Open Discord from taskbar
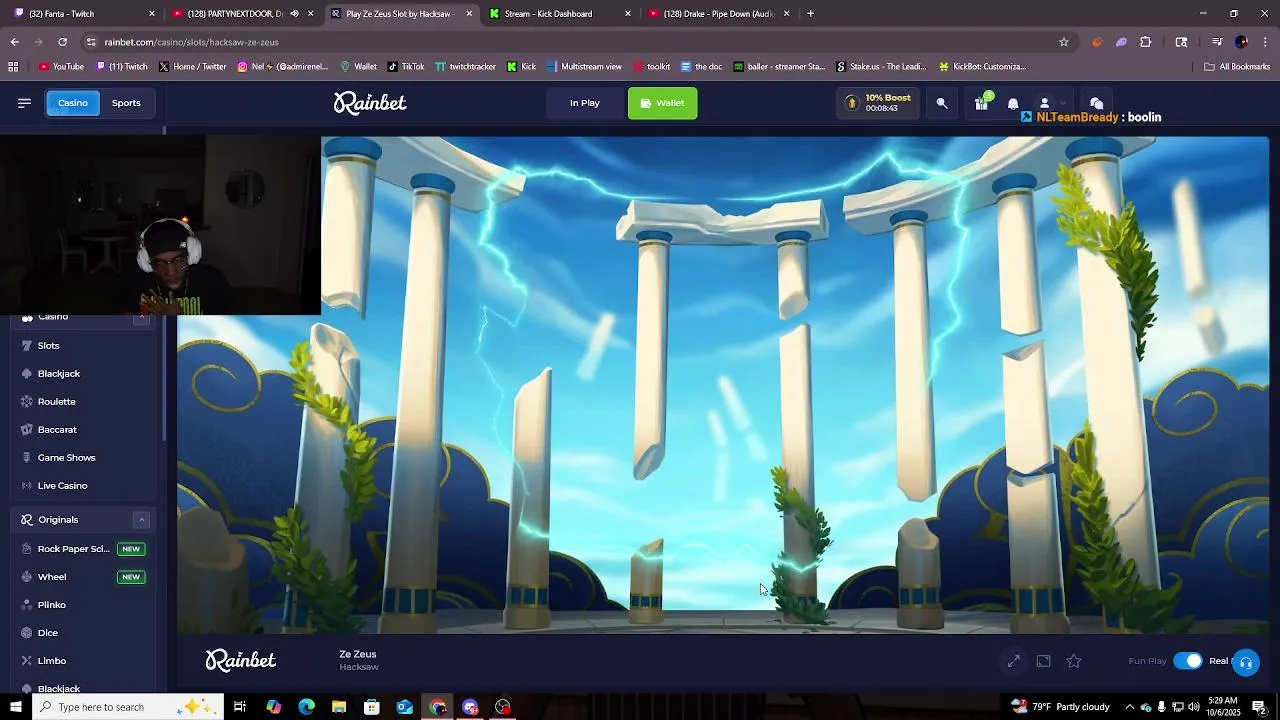 click(x=471, y=707)
